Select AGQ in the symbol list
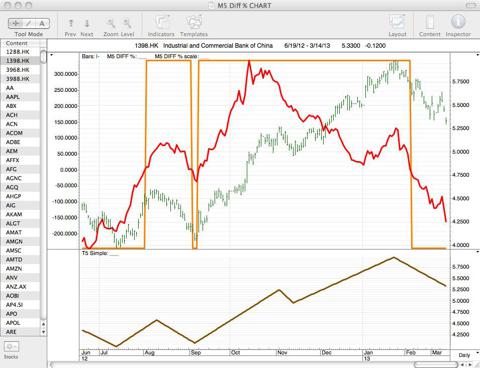 [x=21, y=187]
